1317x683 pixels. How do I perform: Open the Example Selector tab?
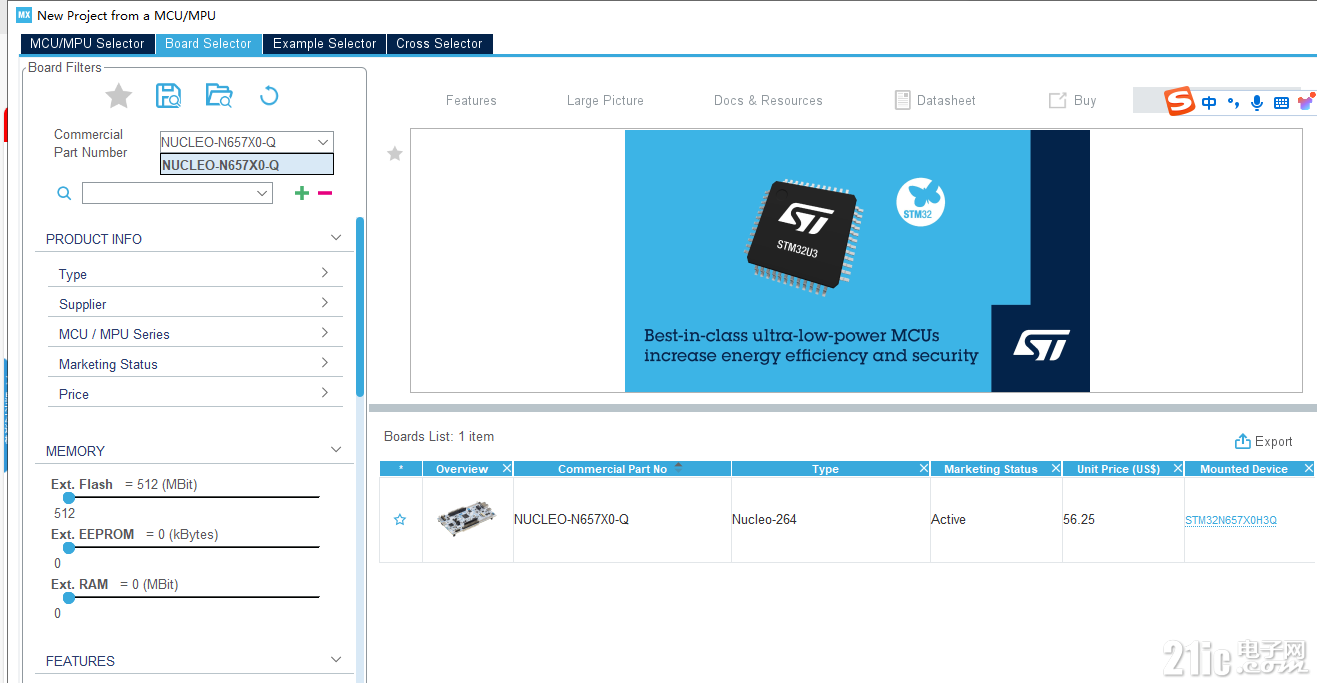(x=324, y=44)
